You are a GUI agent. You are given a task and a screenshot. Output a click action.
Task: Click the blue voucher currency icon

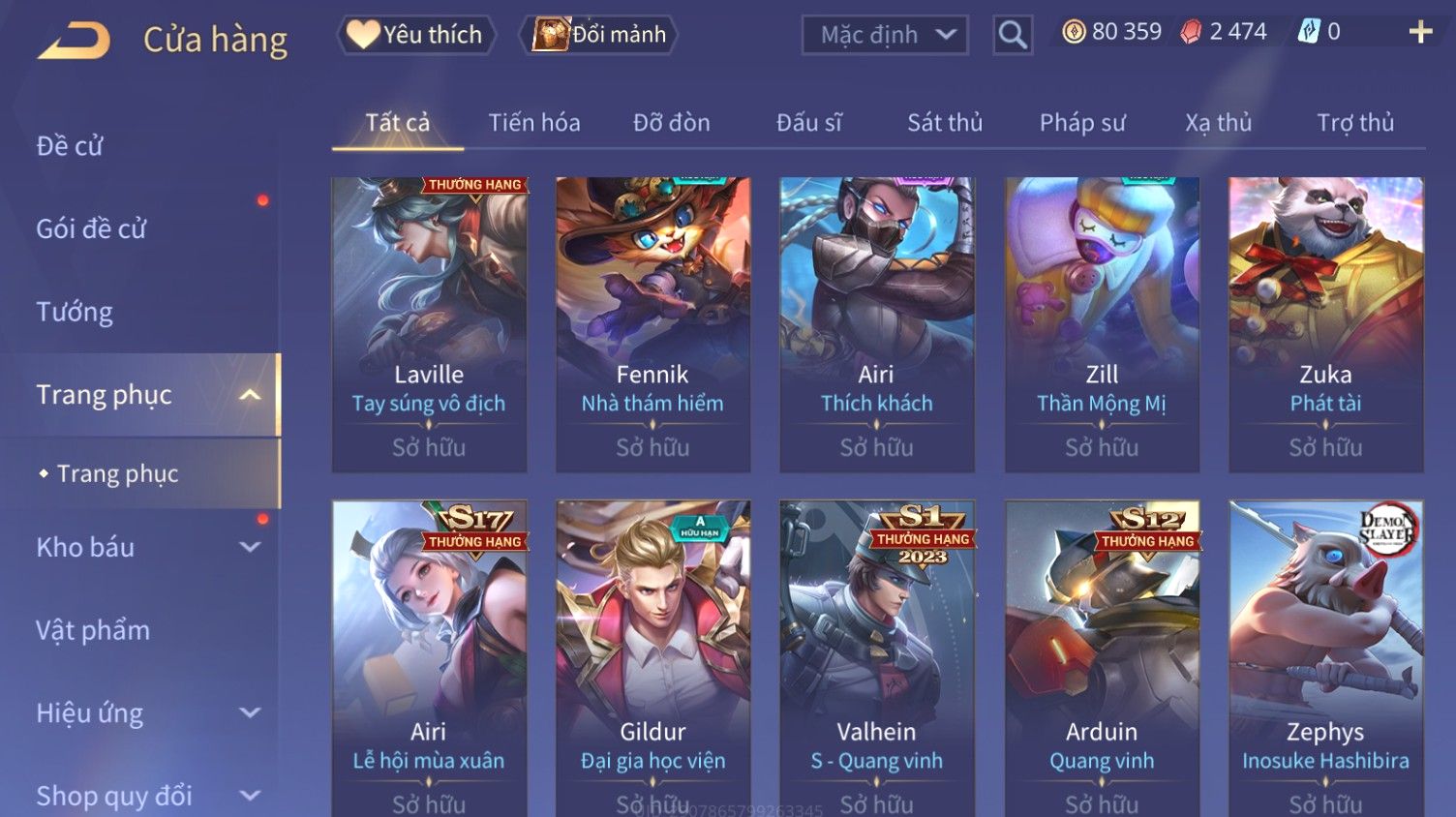click(x=1309, y=32)
